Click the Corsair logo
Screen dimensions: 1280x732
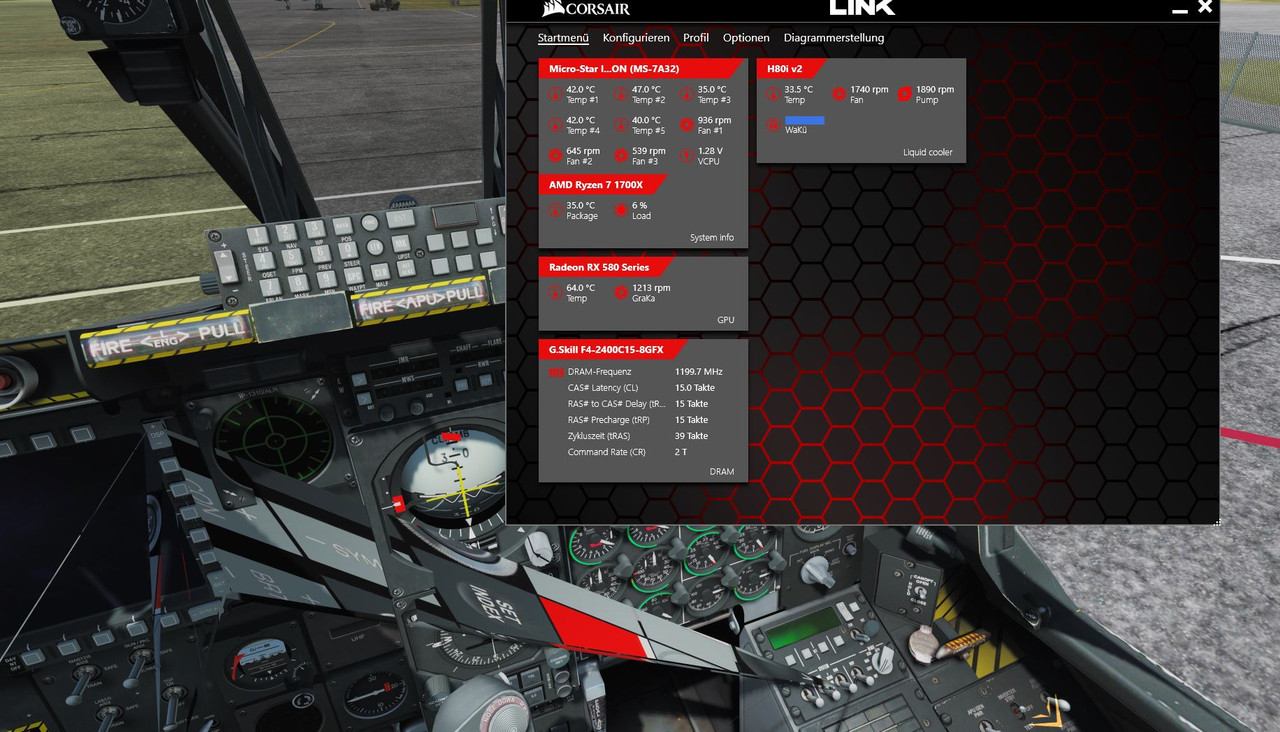click(586, 9)
